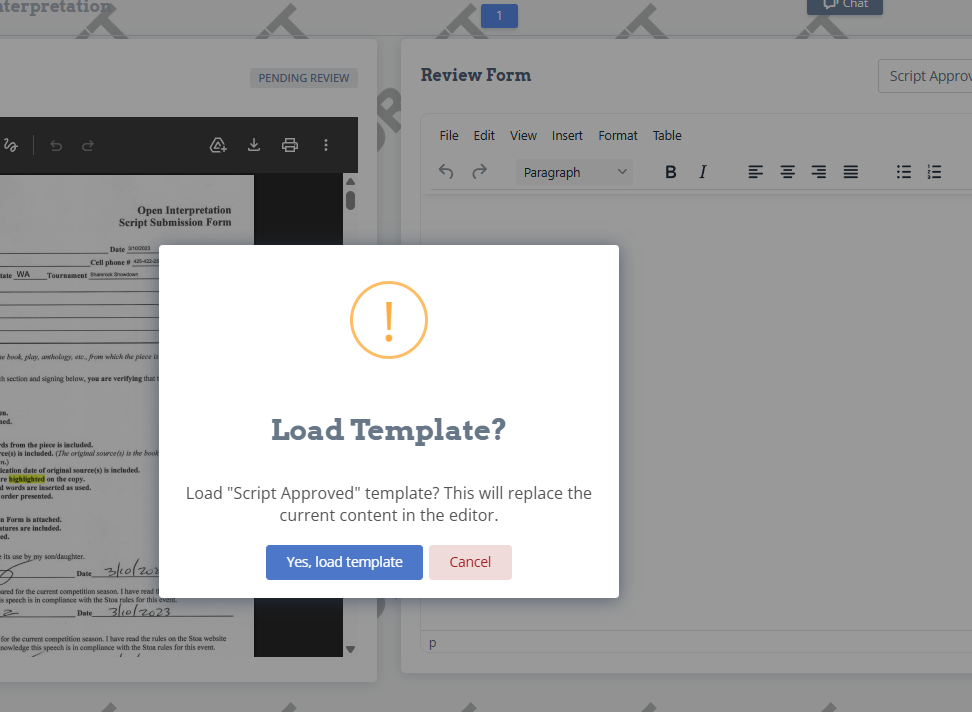Click the PENDING REVIEW status badge

(304, 78)
